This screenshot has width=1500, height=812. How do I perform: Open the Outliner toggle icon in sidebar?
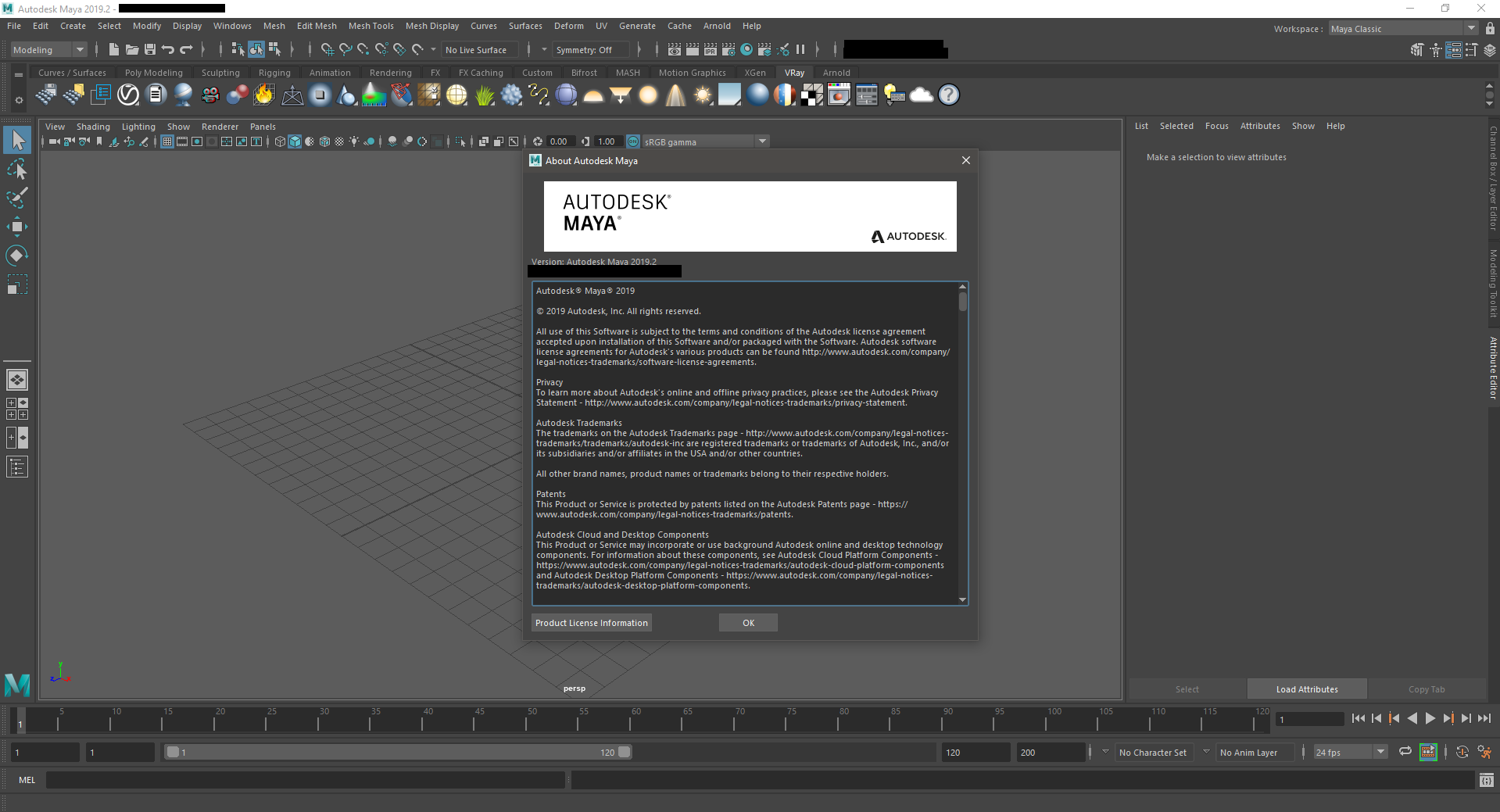click(17, 467)
